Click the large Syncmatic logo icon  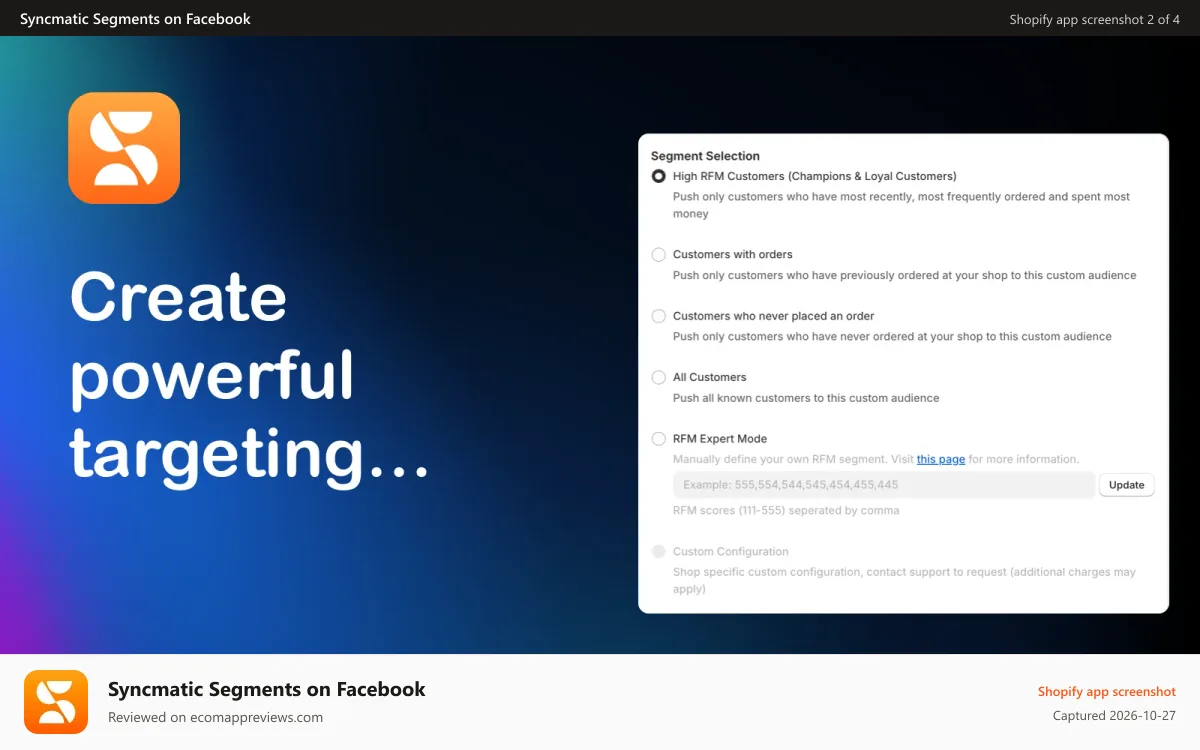coord(124,148)
